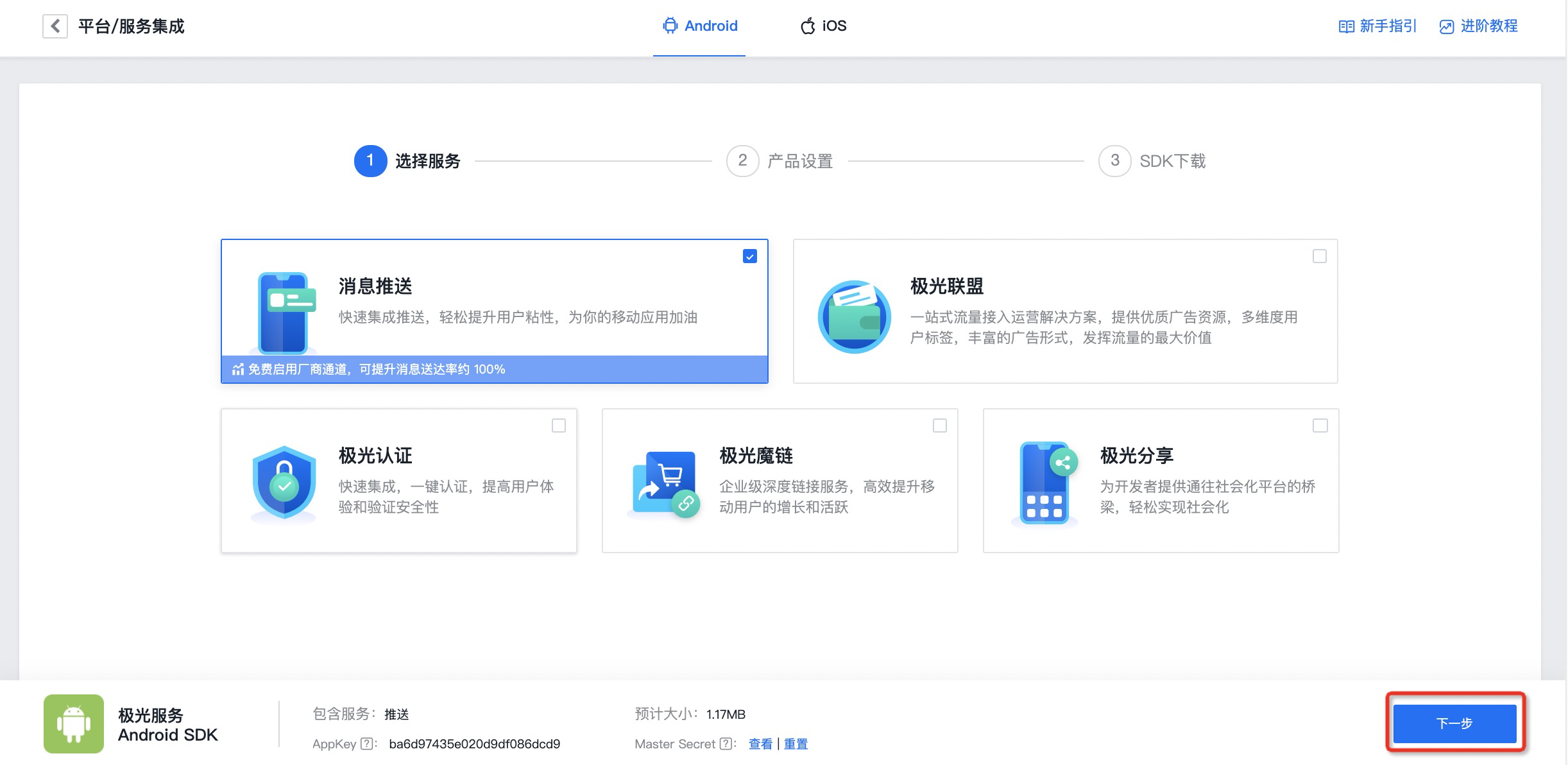Click the 极光魔链 shopping cart link icon
Screen dimensions: 1568x765
tap(665, 484)
